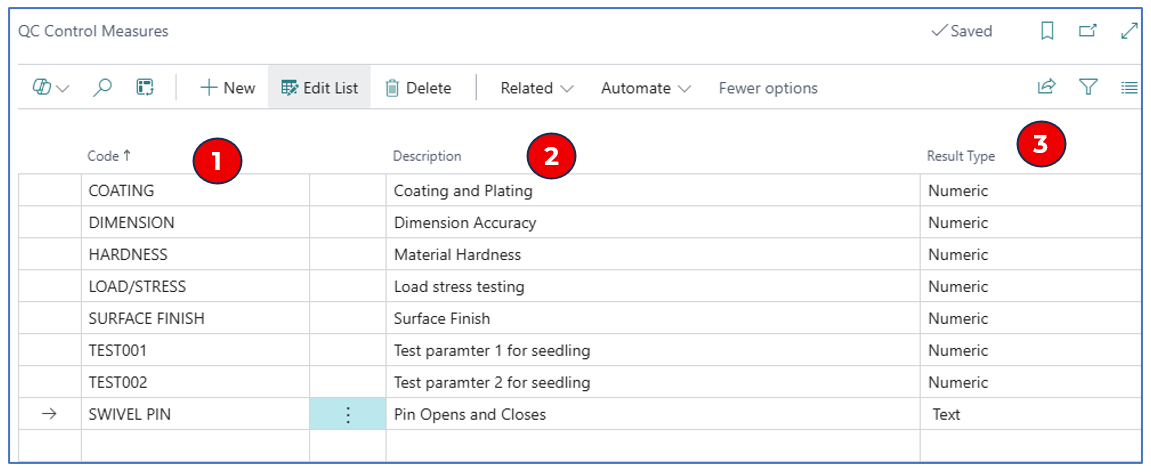Click the search magnifier icon
Image resolution: width=1151 pixels, height=472 pixels.
102,88
